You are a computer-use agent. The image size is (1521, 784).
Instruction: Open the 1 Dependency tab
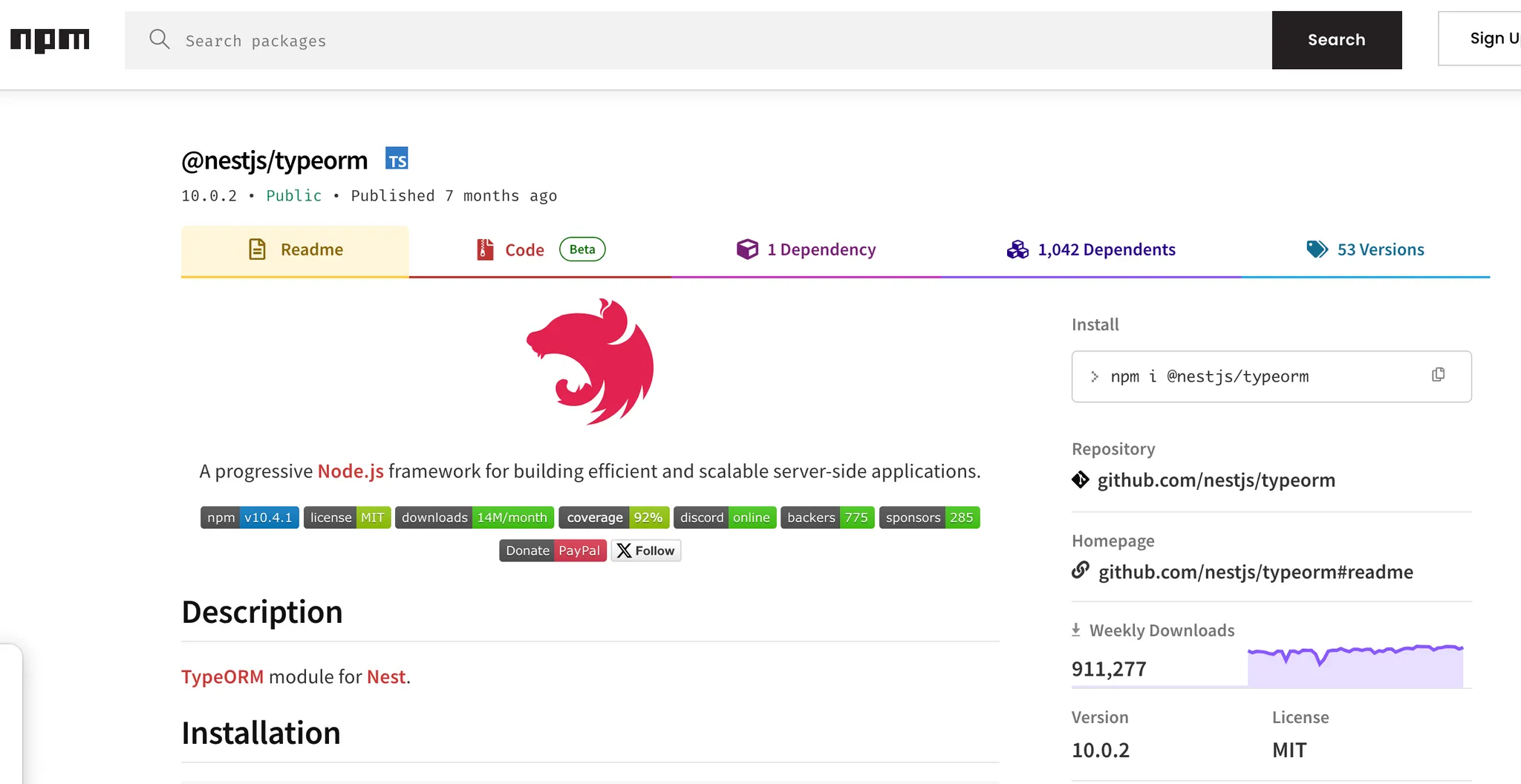pos(807,250)
